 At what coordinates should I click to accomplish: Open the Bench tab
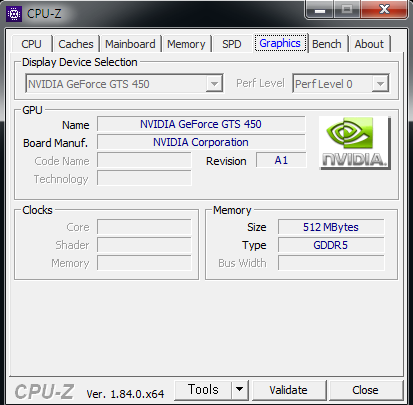tap(327, 44)
